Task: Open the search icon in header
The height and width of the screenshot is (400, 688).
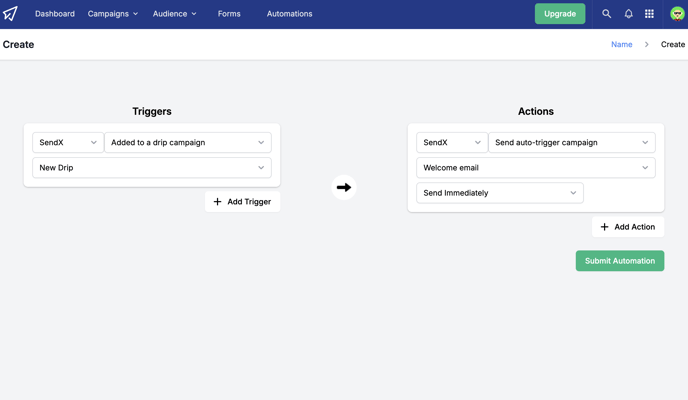Action: click(606, 14)
